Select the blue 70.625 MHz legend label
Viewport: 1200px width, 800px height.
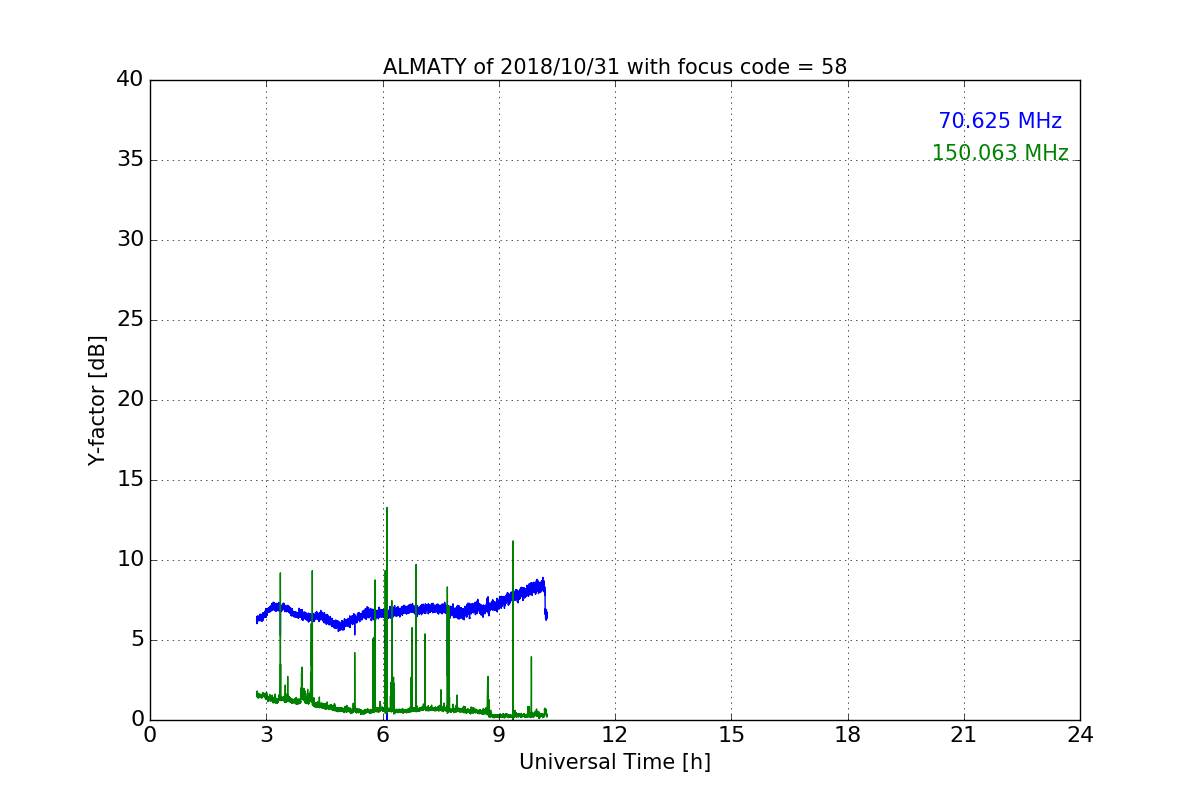point(1000,121)
